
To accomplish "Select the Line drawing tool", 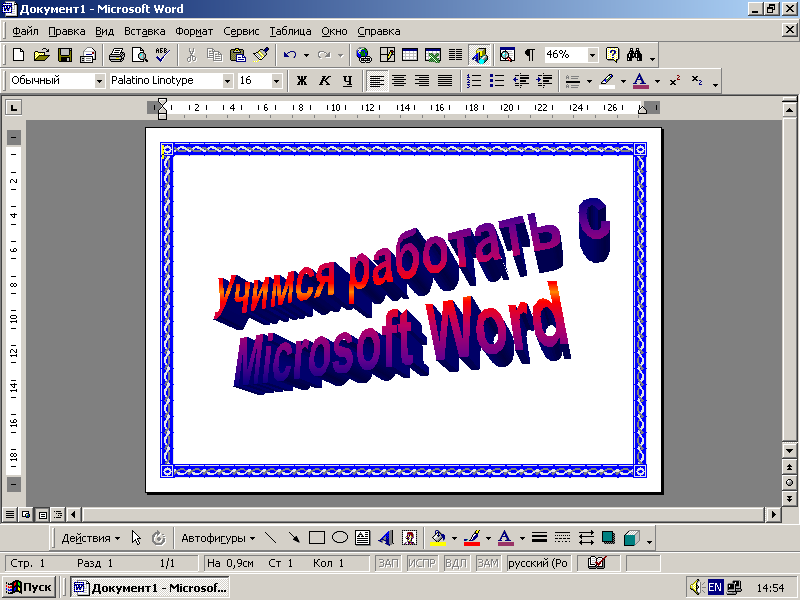I will click(x=271, y=538).
